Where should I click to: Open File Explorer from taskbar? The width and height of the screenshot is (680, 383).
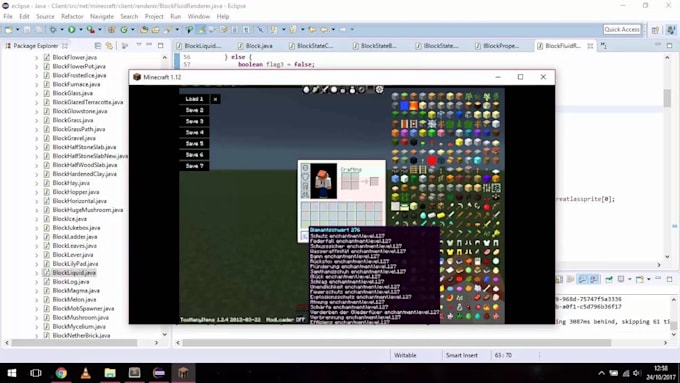110,373
